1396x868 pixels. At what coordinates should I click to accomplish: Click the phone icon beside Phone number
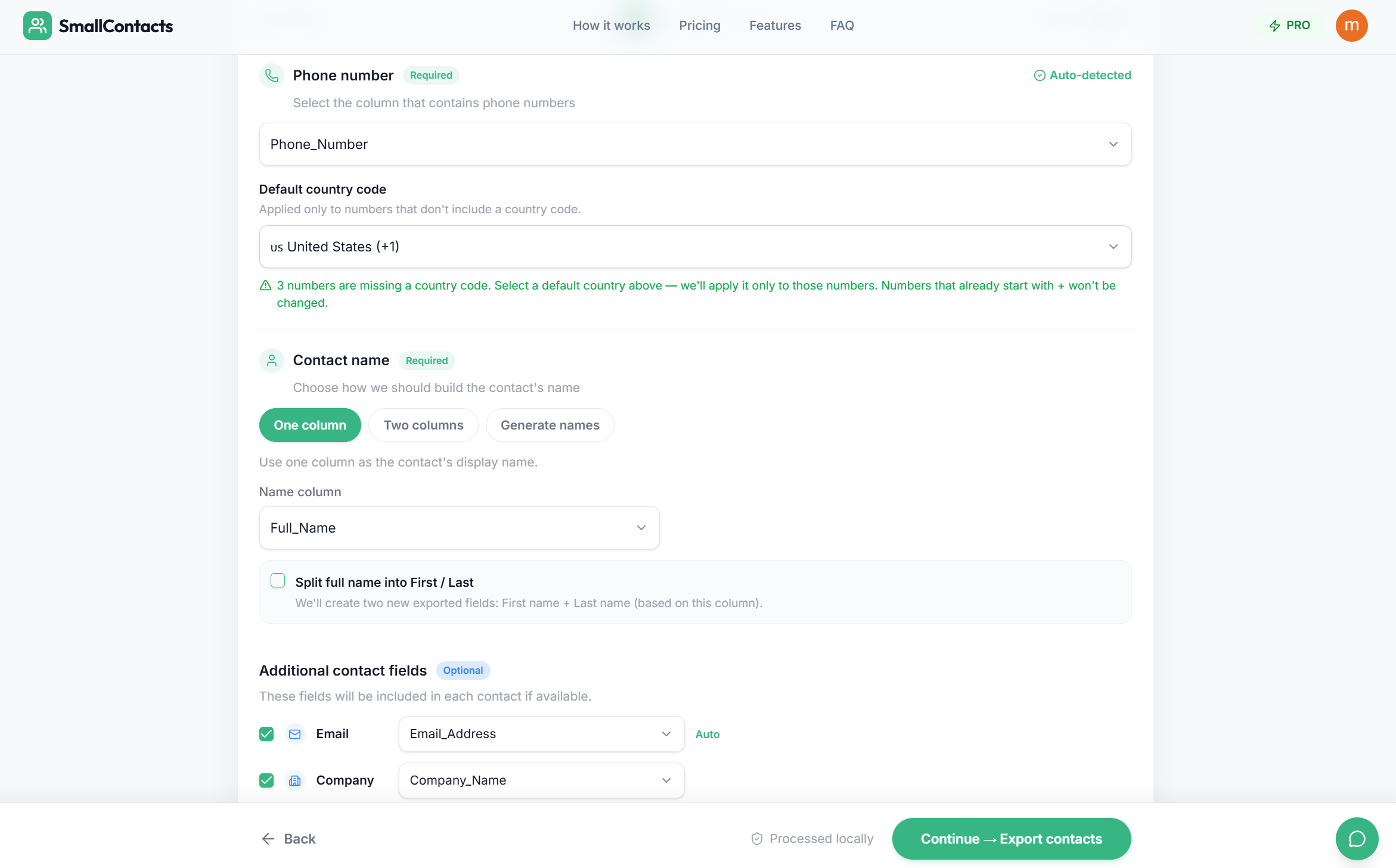coord(272,75)
